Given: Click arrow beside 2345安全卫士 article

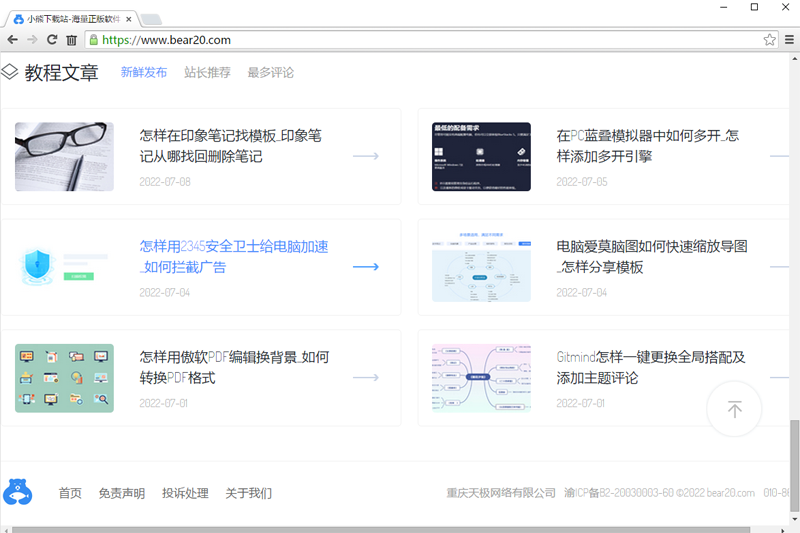Looking at the screenshot, I should coord(366,267).
